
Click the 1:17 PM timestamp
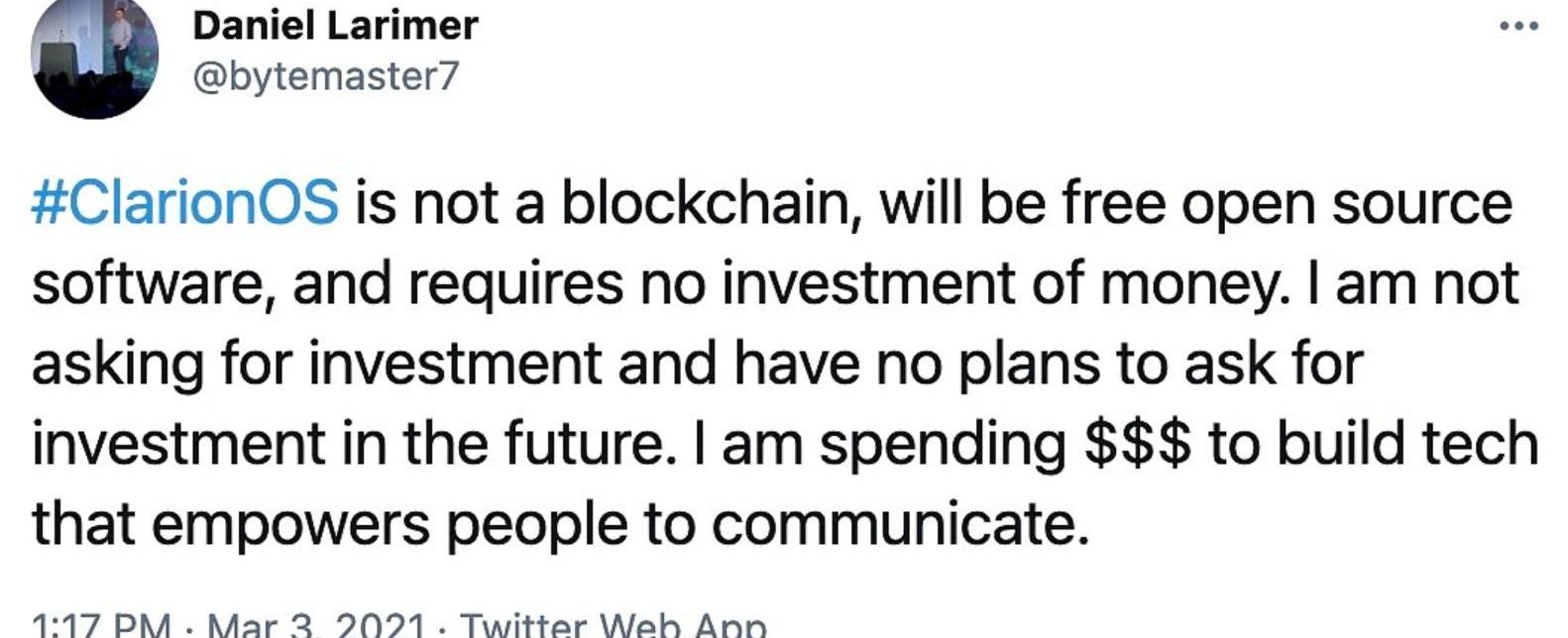coord(101,626)
